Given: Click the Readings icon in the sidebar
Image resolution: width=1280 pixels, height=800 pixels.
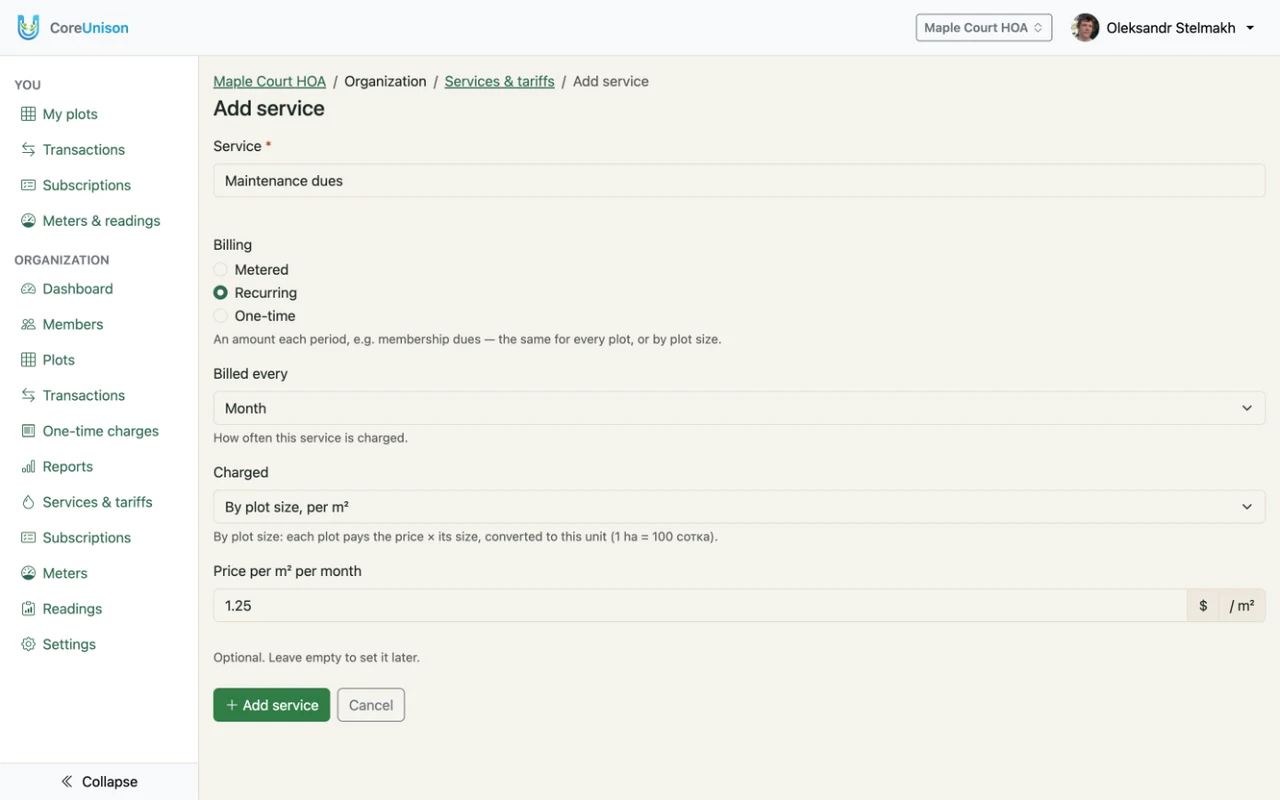Looking at the screenshot, I should (28, 609).
